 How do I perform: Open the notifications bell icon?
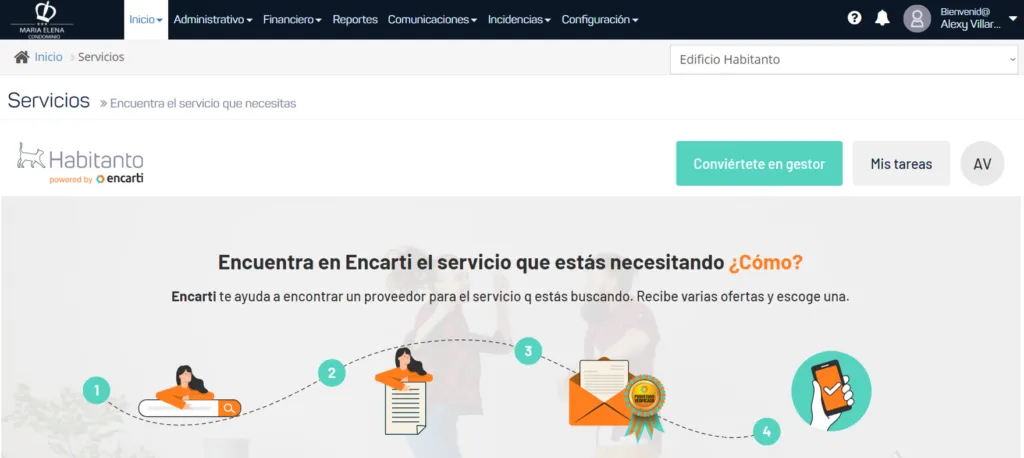coord(882,18)
